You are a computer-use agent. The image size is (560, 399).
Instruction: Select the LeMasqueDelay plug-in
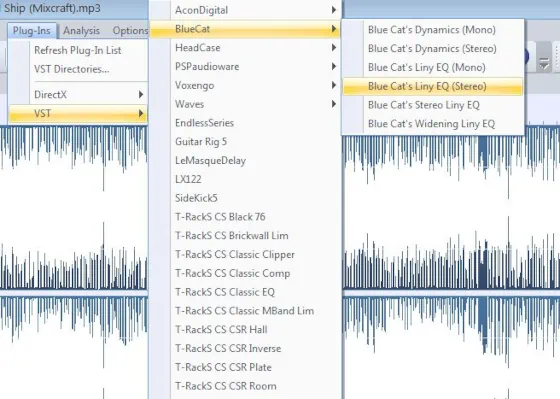245,160
